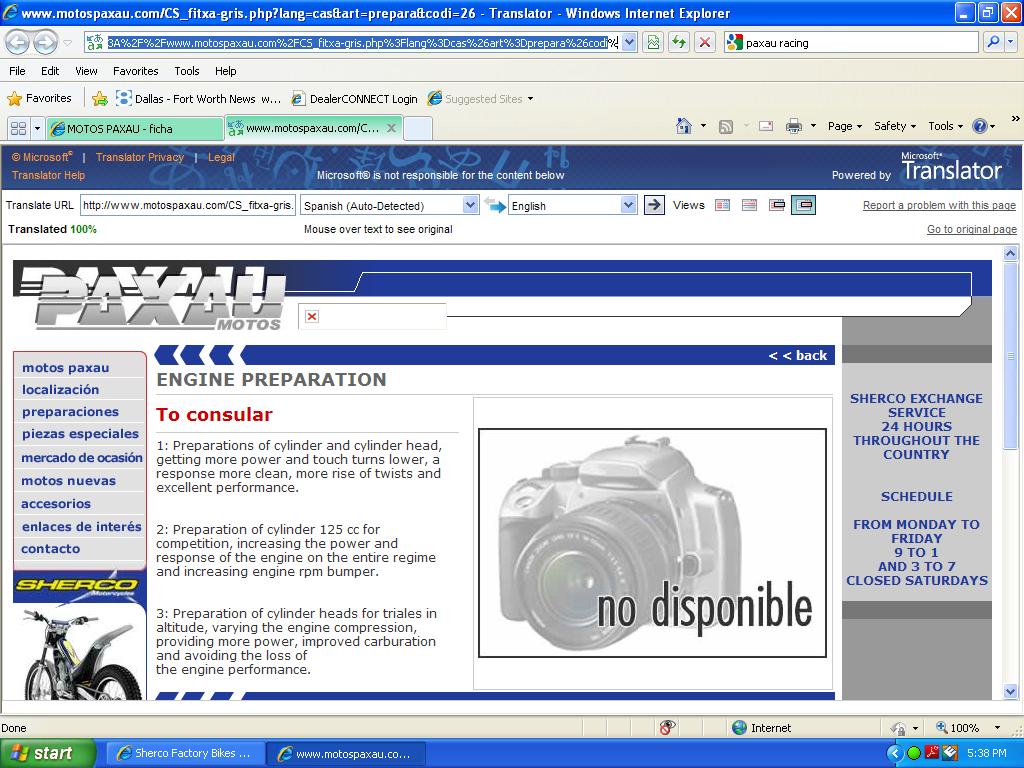
Task: Close the motospaxau translator tab
Action: pyautogui.click(x=391, y=128)
